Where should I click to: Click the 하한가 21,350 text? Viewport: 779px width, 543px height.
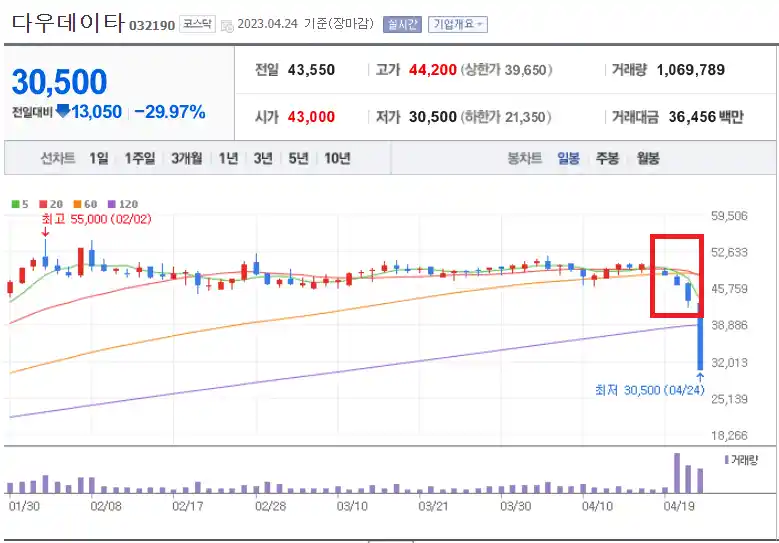coord(506,117)
